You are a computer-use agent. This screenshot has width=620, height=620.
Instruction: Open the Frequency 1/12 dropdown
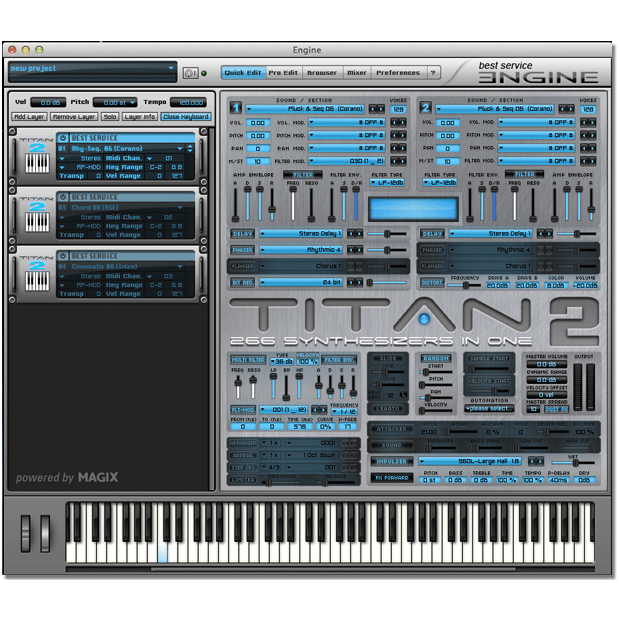(344, 411)
